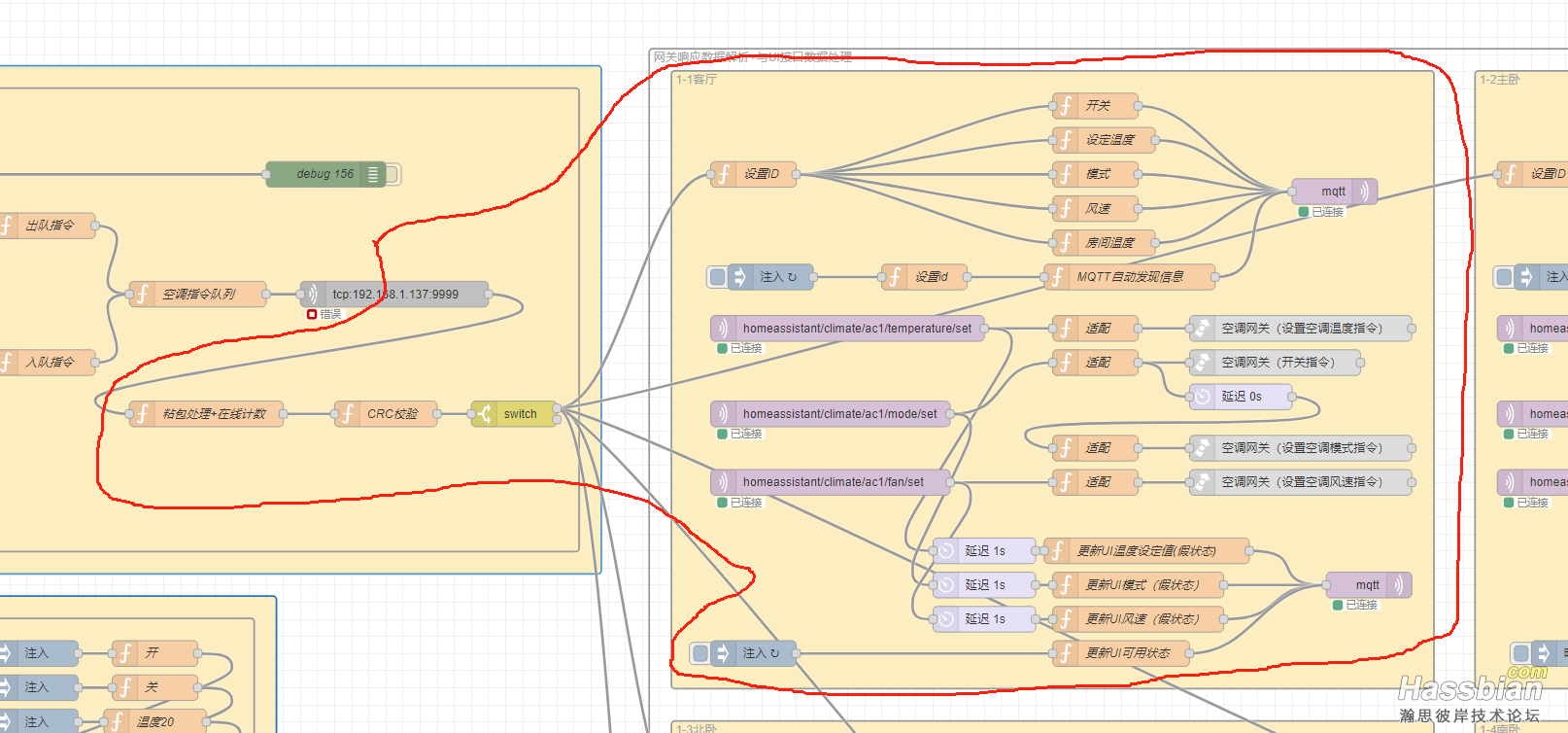The height and width of the screenshot is (733, 1568).
Task: Click function icon on 粘包处理+在线计数 node
Action: [142, 414]
